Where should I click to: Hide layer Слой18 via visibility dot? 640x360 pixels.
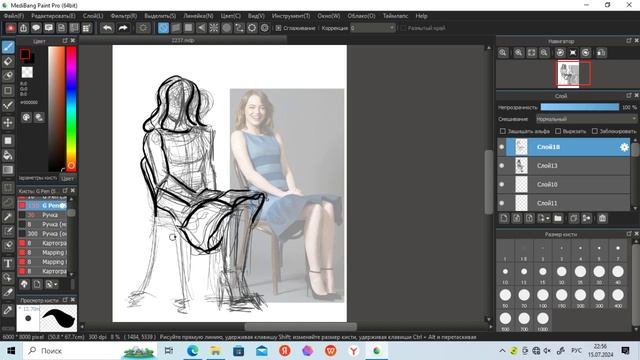[502, 147]
